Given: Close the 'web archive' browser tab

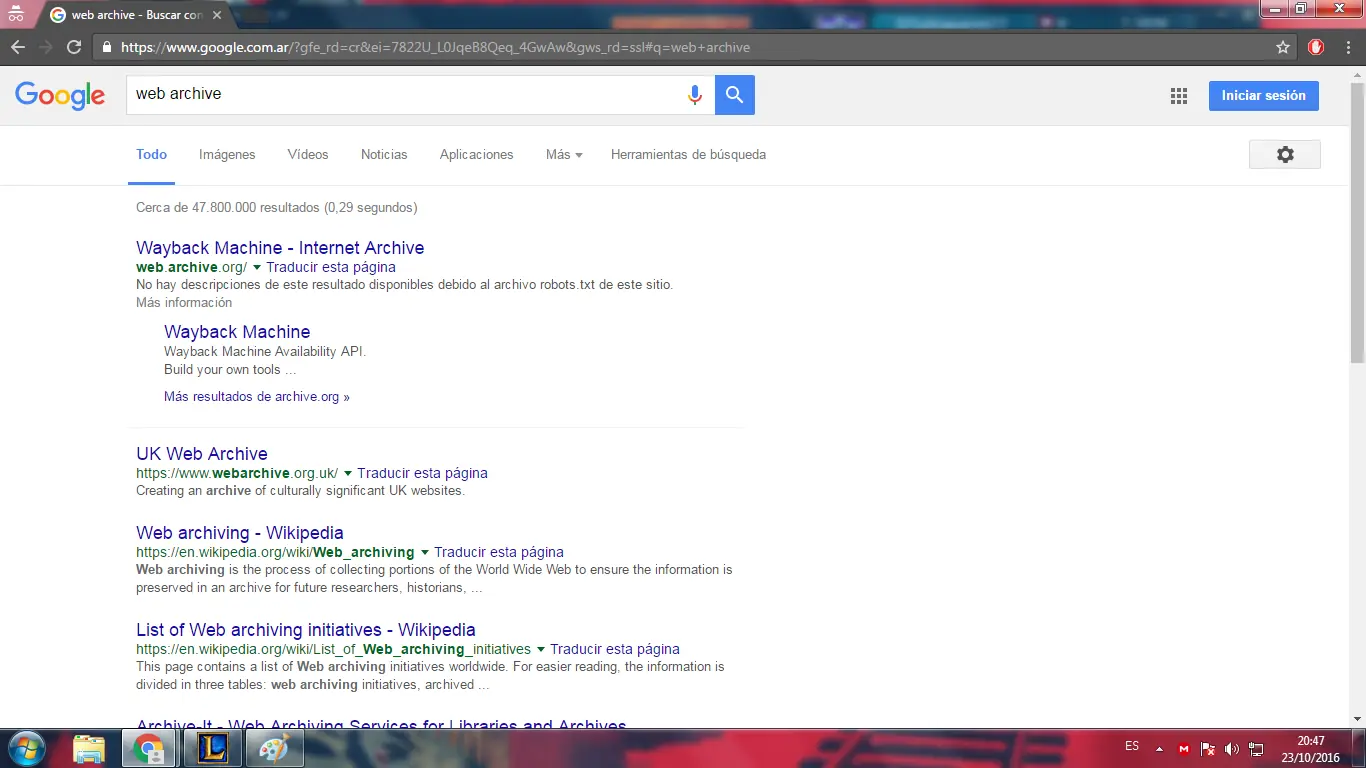Looking at the screenshot, I should coord(217,15).
